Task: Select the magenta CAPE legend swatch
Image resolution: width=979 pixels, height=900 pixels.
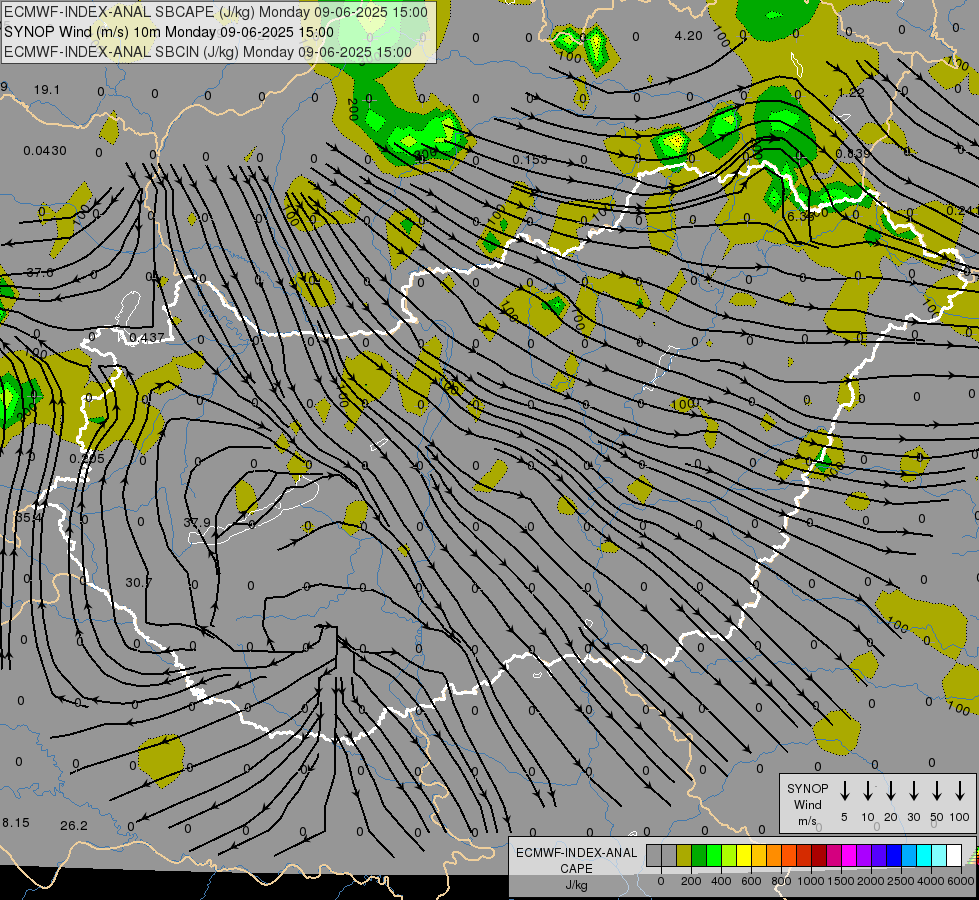Action: pos(849,856)
